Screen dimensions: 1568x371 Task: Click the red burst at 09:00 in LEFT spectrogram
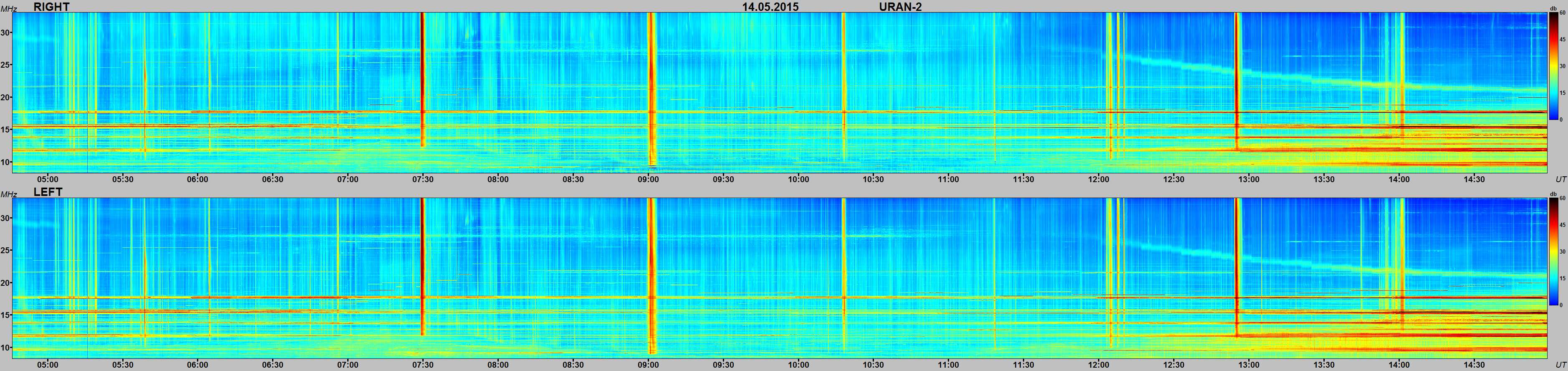click(x=651, y=275)
